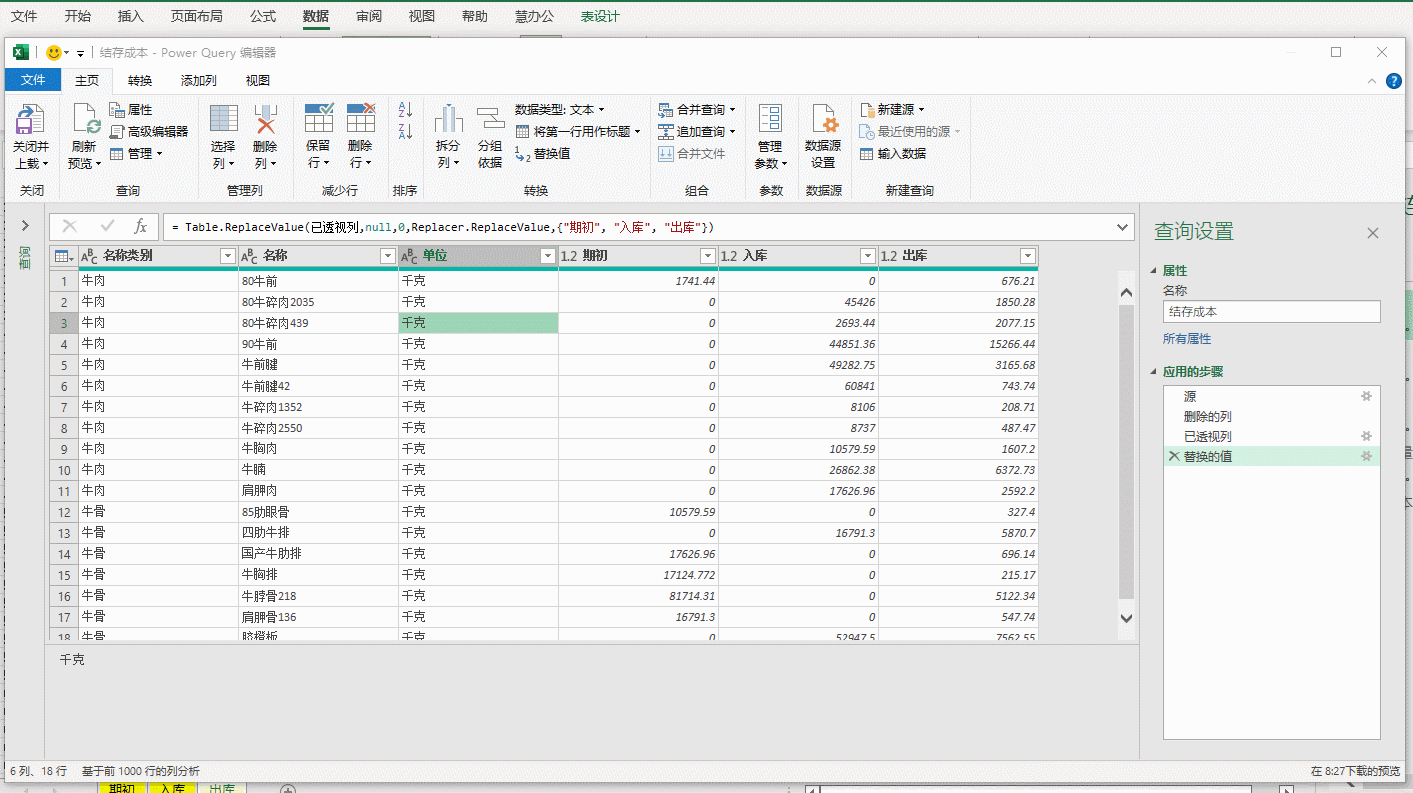Open filter dropdown on 名称类别 column

coord(228,256)
